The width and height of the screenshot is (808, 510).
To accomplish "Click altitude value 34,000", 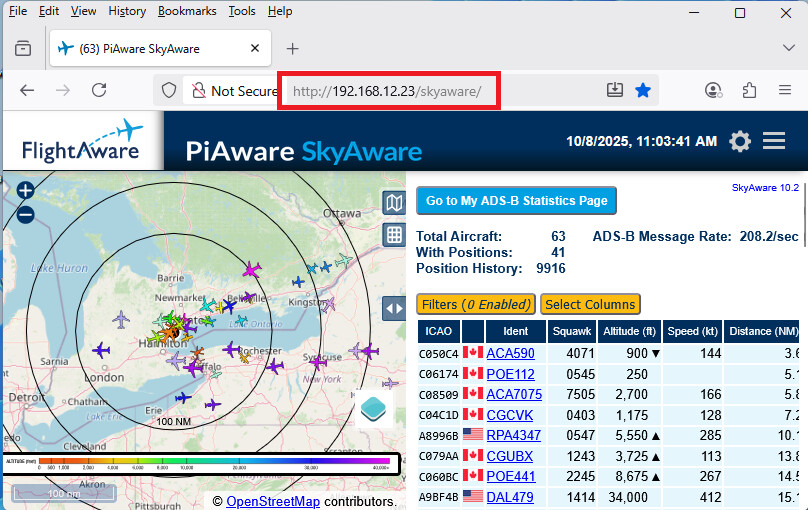I will (x=628, y=497).
